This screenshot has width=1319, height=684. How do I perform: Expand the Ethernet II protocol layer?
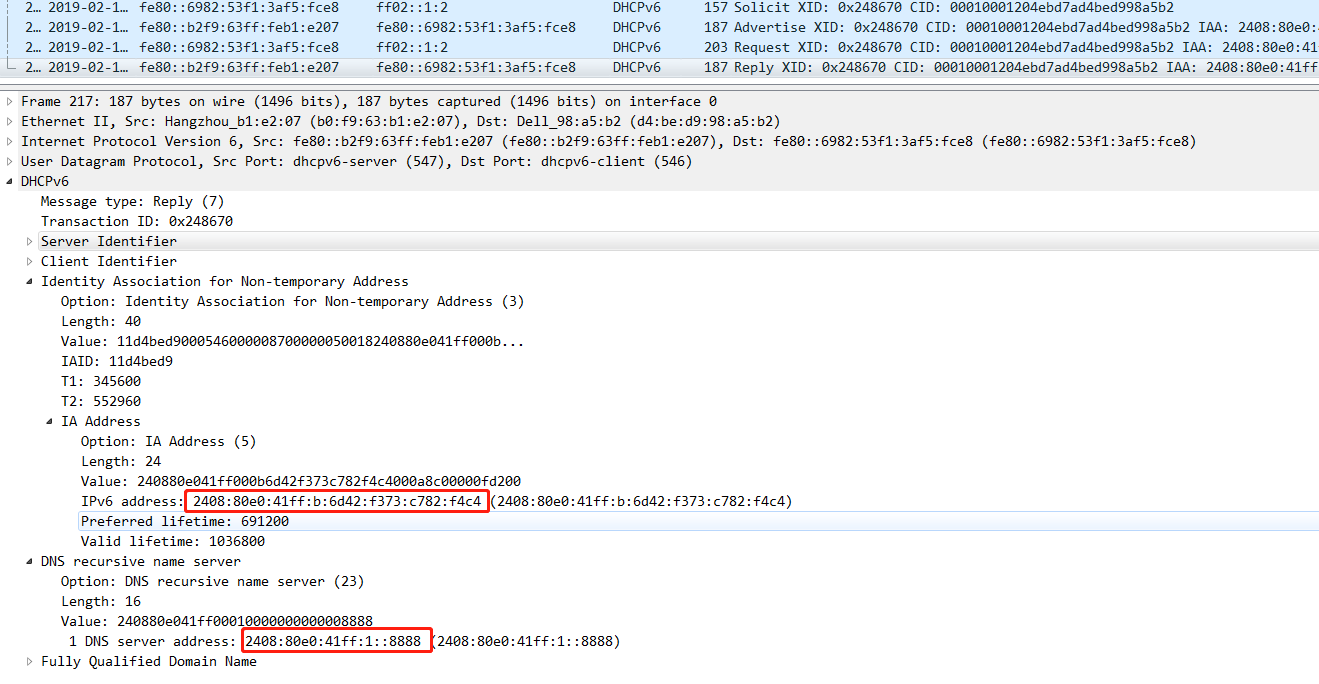pos(8,121)
